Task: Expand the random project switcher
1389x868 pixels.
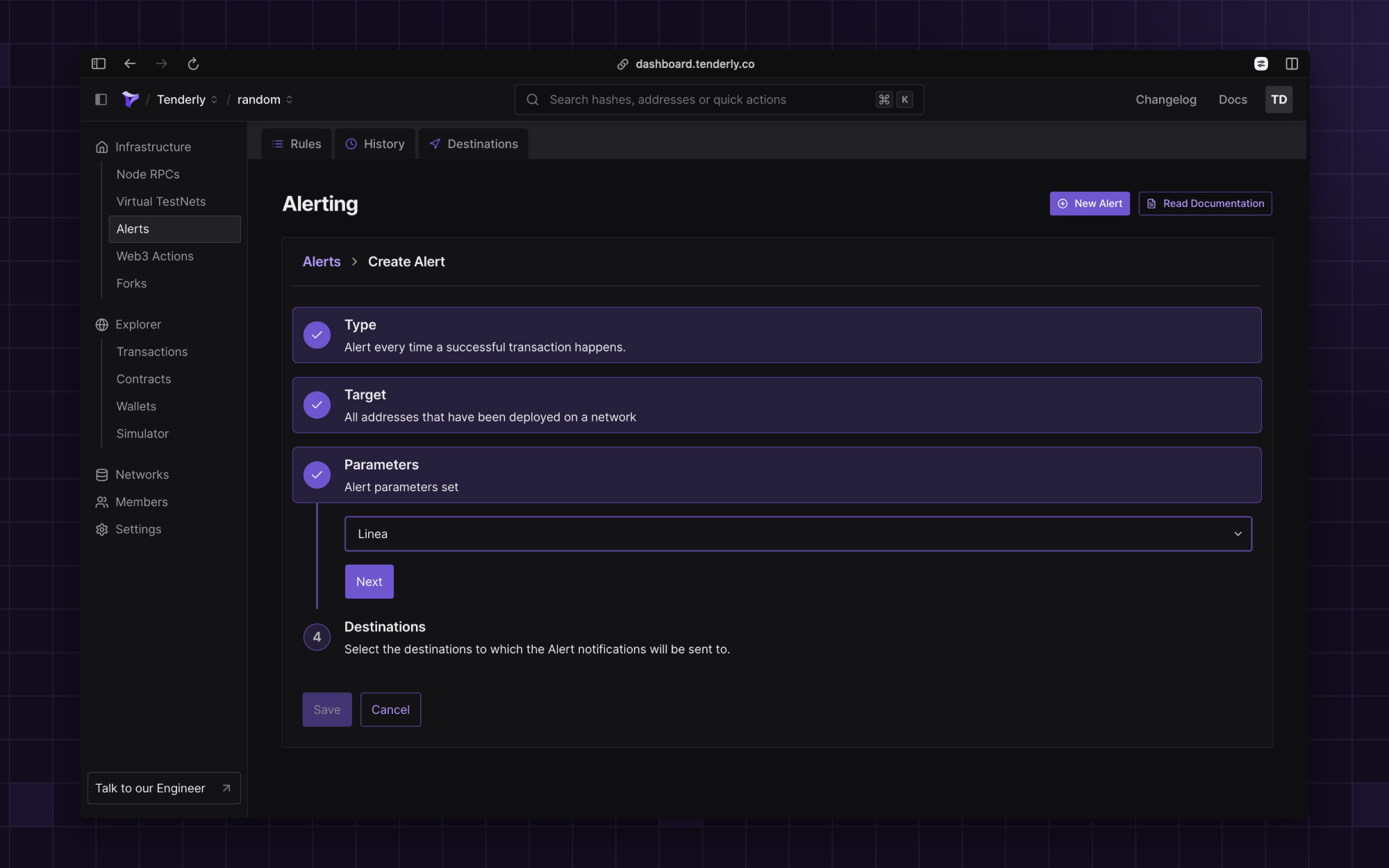Action: [265, 99]
